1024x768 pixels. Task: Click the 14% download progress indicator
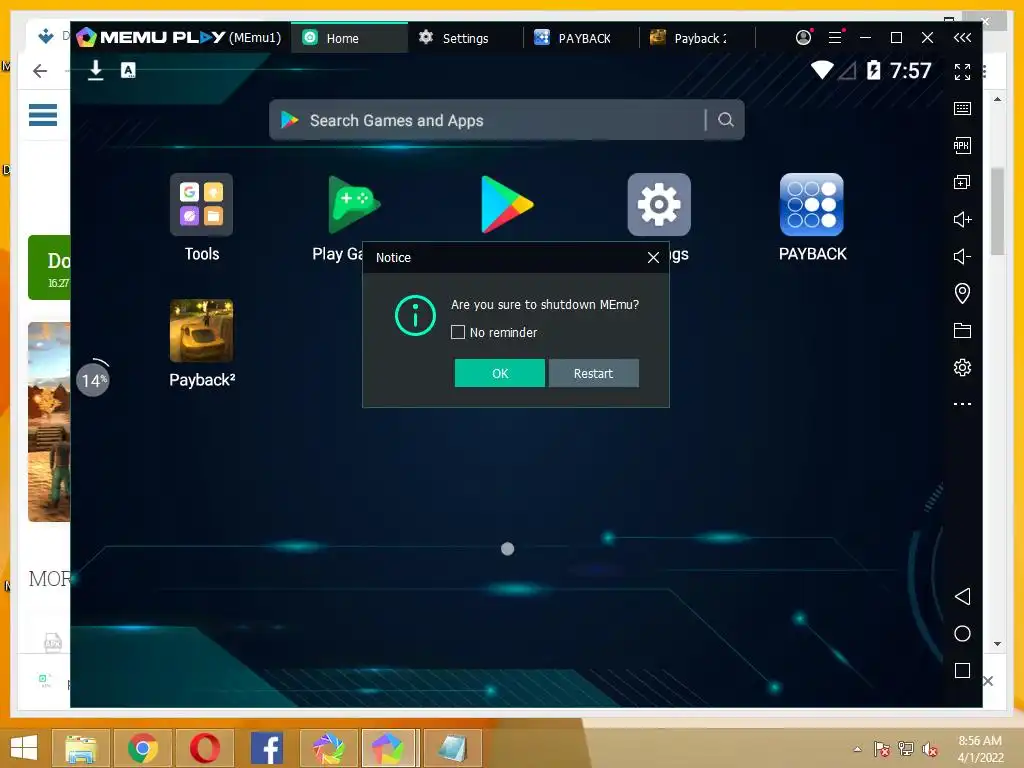coord(93,379)
